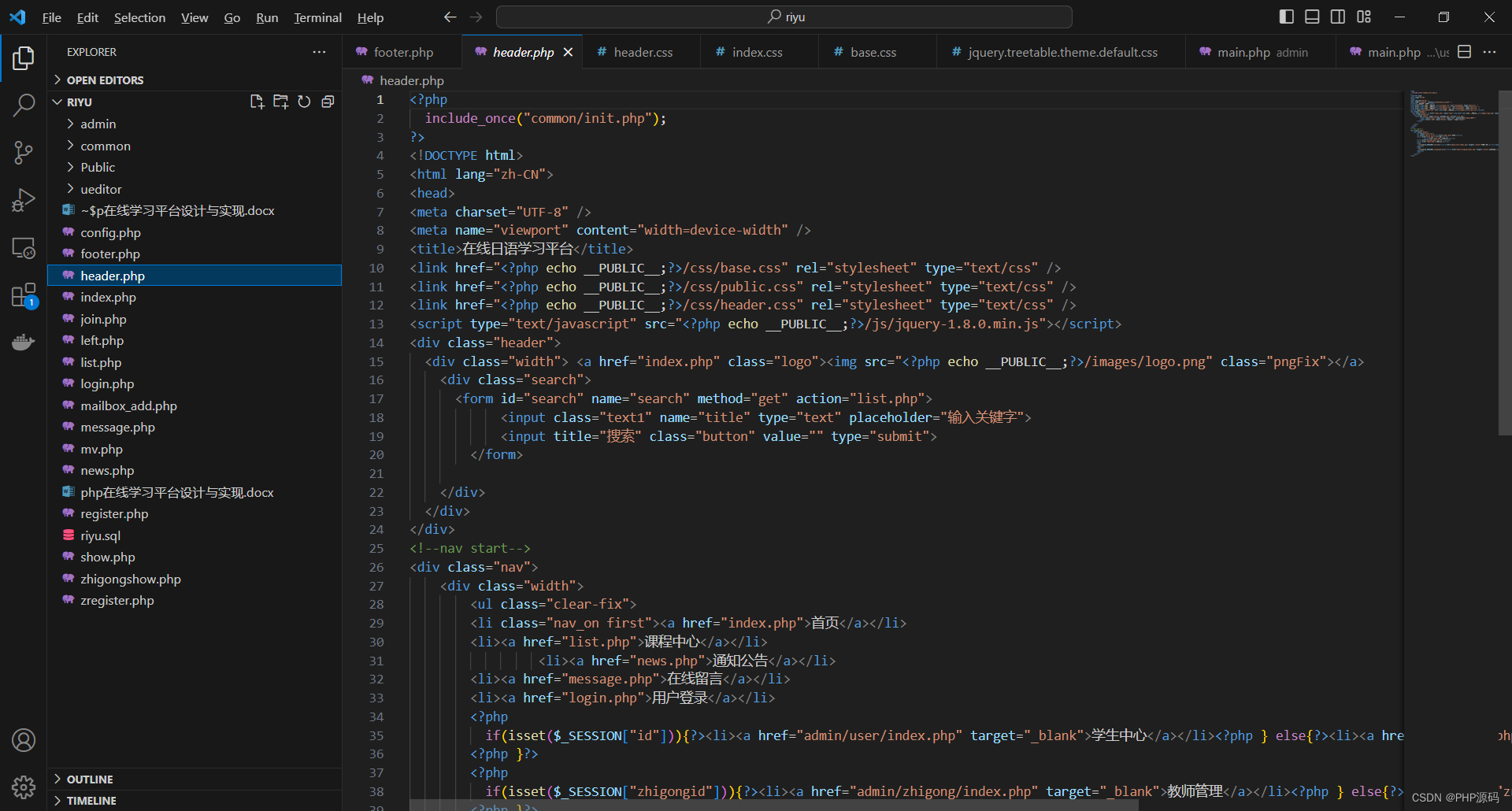Open the Extensions view

point(24,296)
